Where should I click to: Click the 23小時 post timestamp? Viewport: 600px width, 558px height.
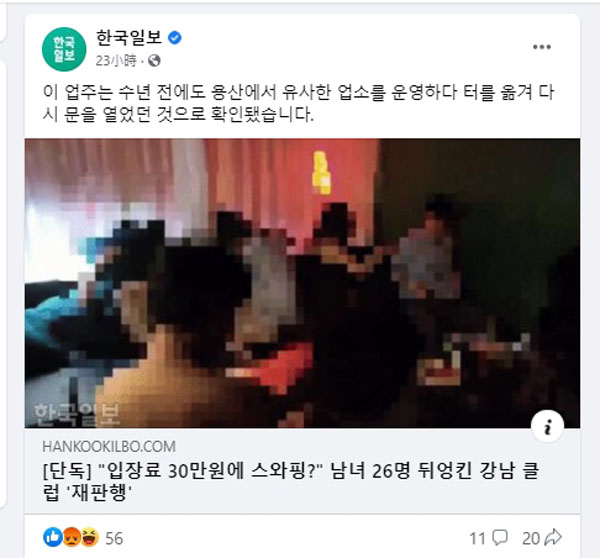point(116,60)
